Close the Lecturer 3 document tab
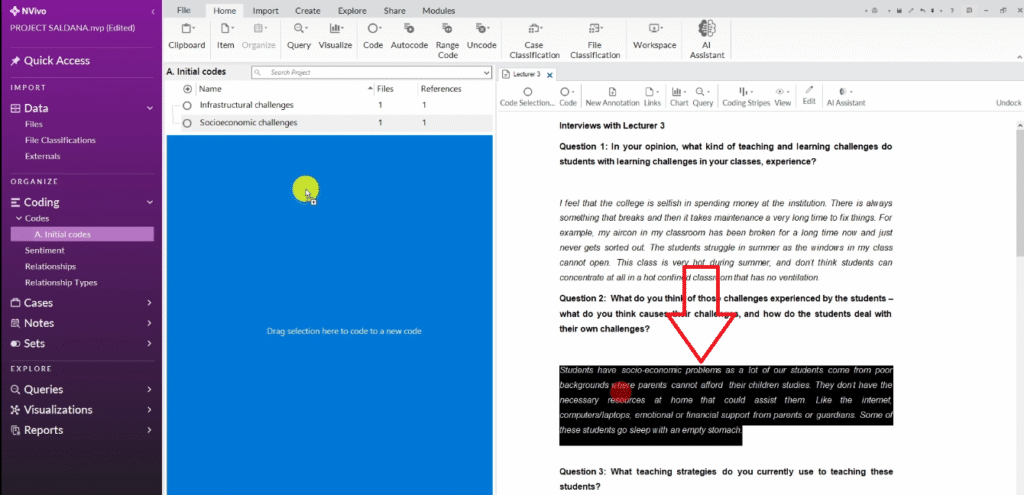This screenshot has height=495, width=1024. click(550, 75)
